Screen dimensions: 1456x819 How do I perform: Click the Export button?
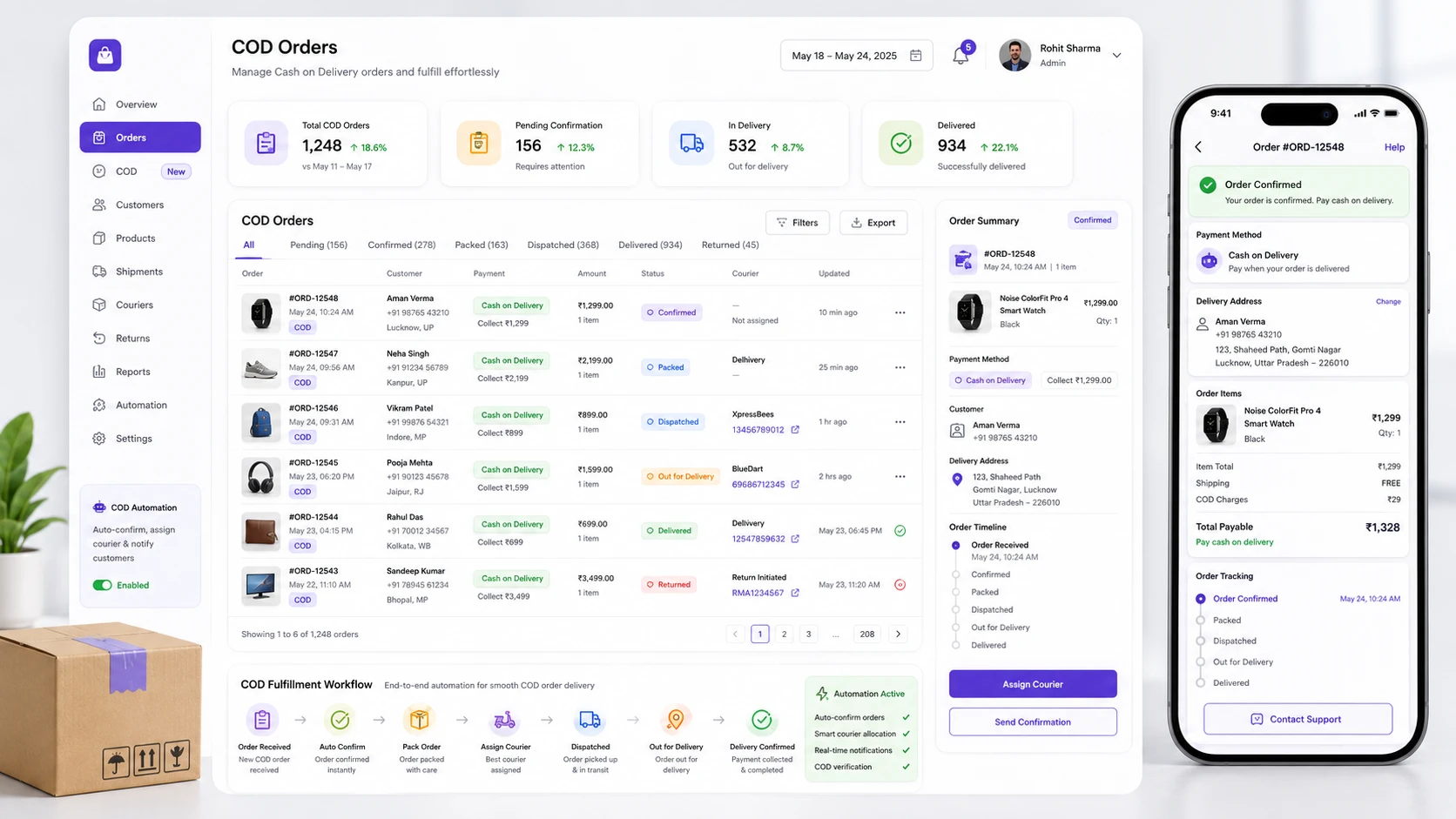(873, 223)
